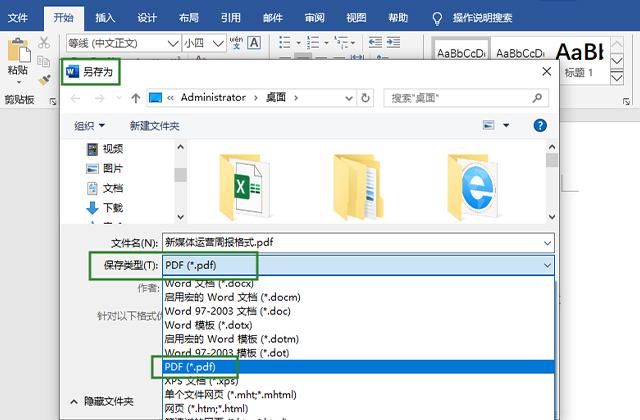Select Videos (视频) in navigation pane

(105, 149)
